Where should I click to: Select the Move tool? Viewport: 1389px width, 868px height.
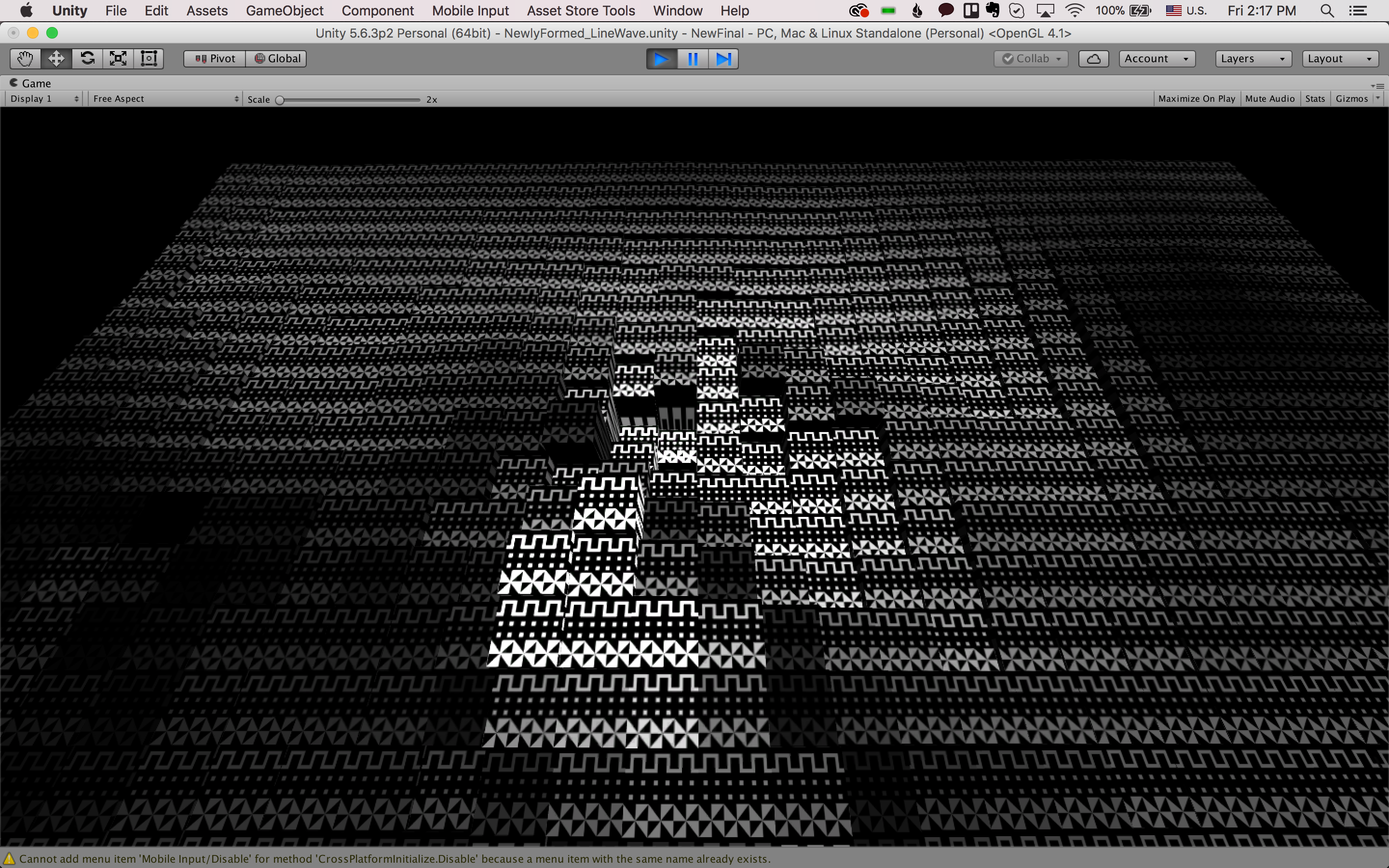click(x=56, y=58)
